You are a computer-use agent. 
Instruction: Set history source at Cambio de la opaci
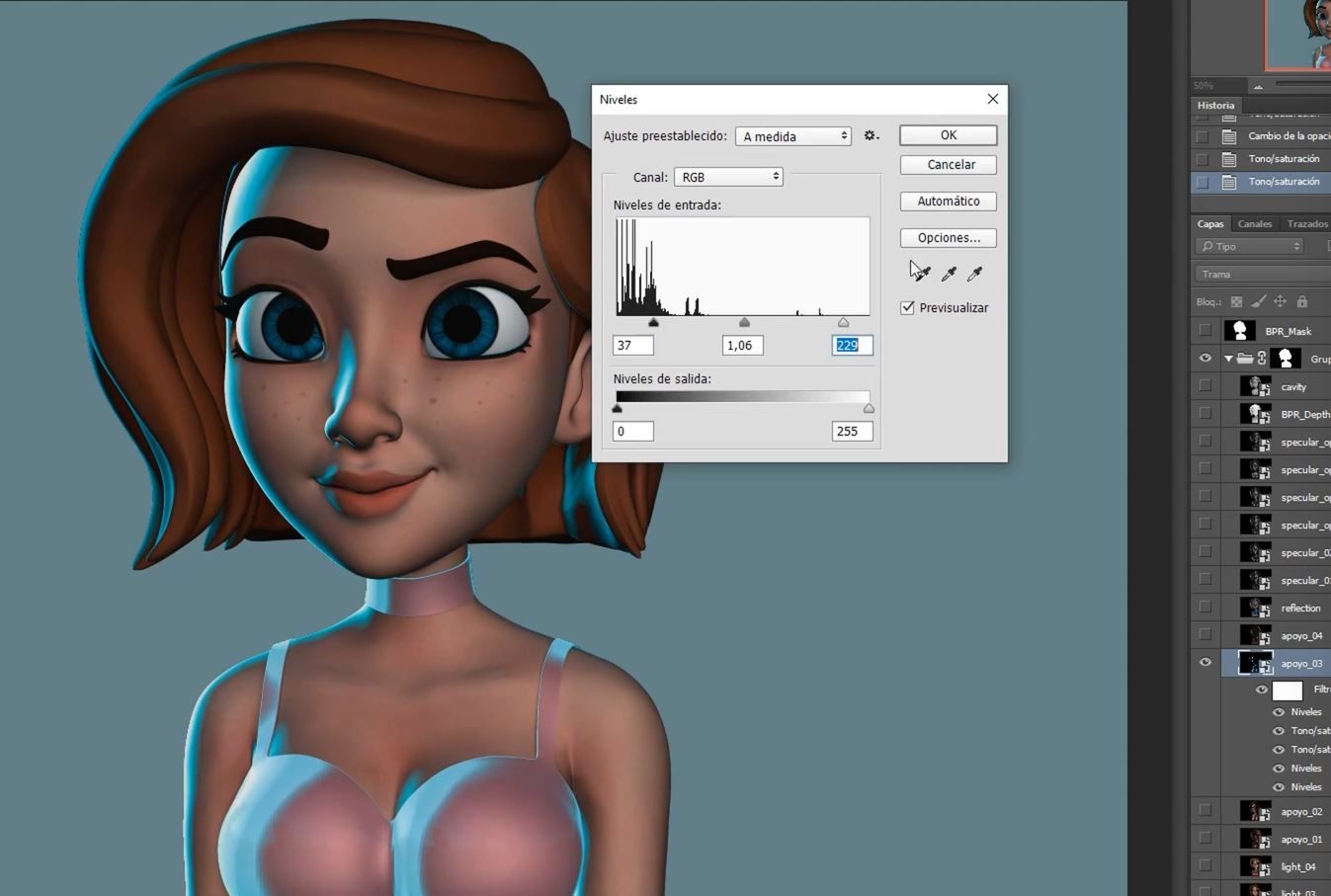tap(1203, 136)
